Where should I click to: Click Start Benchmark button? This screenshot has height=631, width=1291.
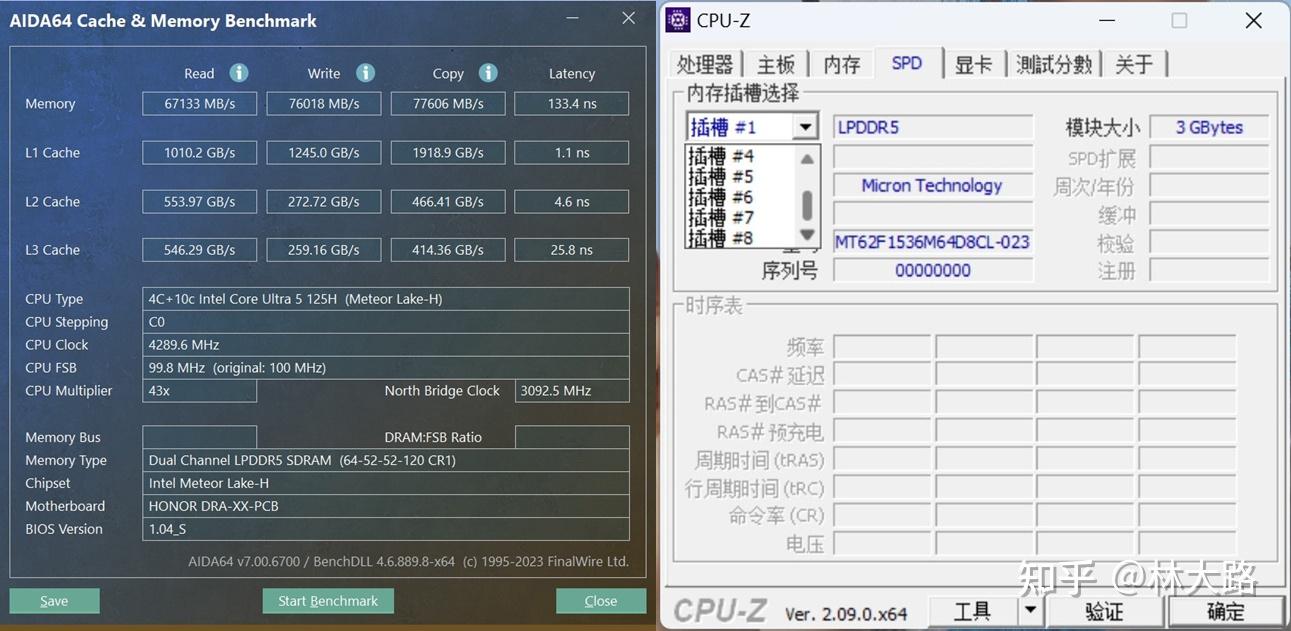coord(328,601)
